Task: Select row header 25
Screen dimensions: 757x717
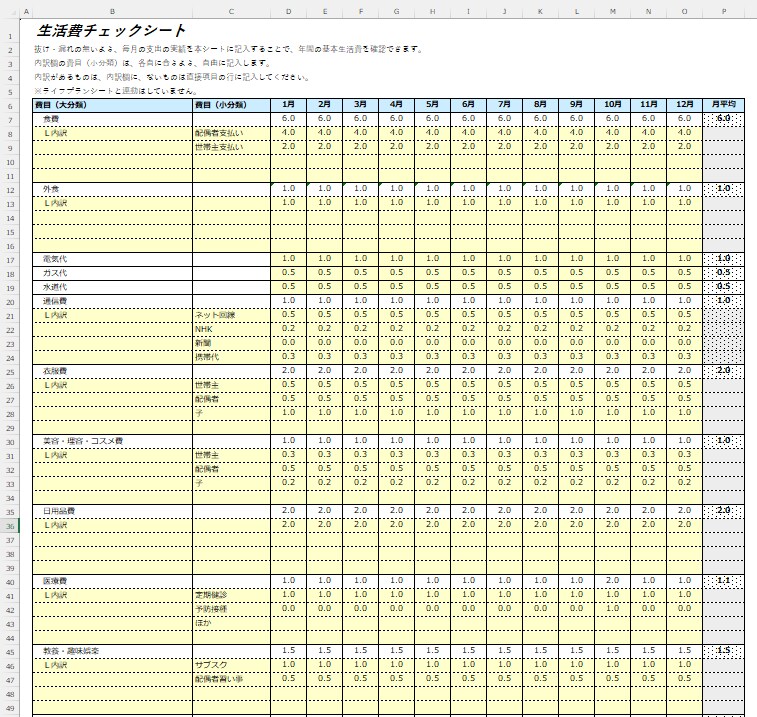Action: coord(10,373)
